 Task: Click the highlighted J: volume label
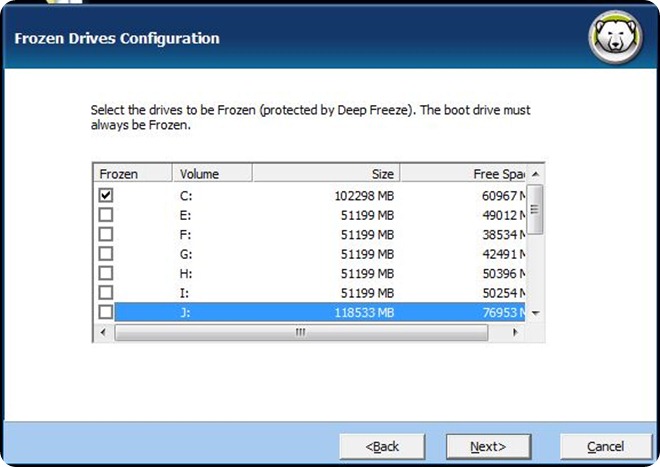[185, 312]
